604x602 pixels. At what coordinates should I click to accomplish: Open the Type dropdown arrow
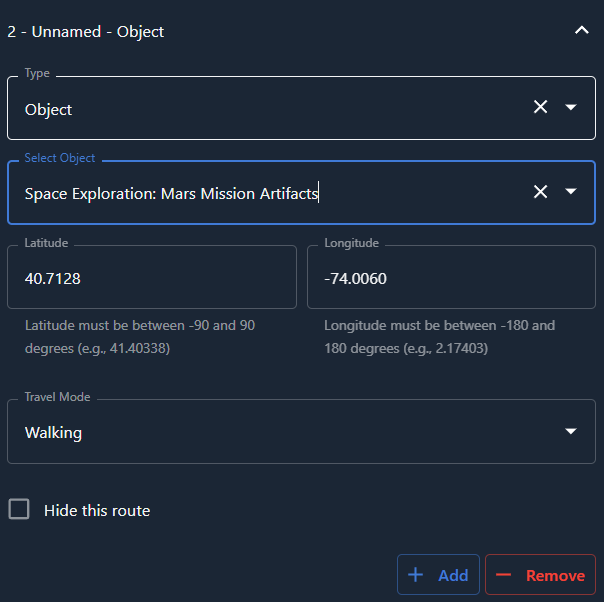pyautogui.click(x=571, y=107)
